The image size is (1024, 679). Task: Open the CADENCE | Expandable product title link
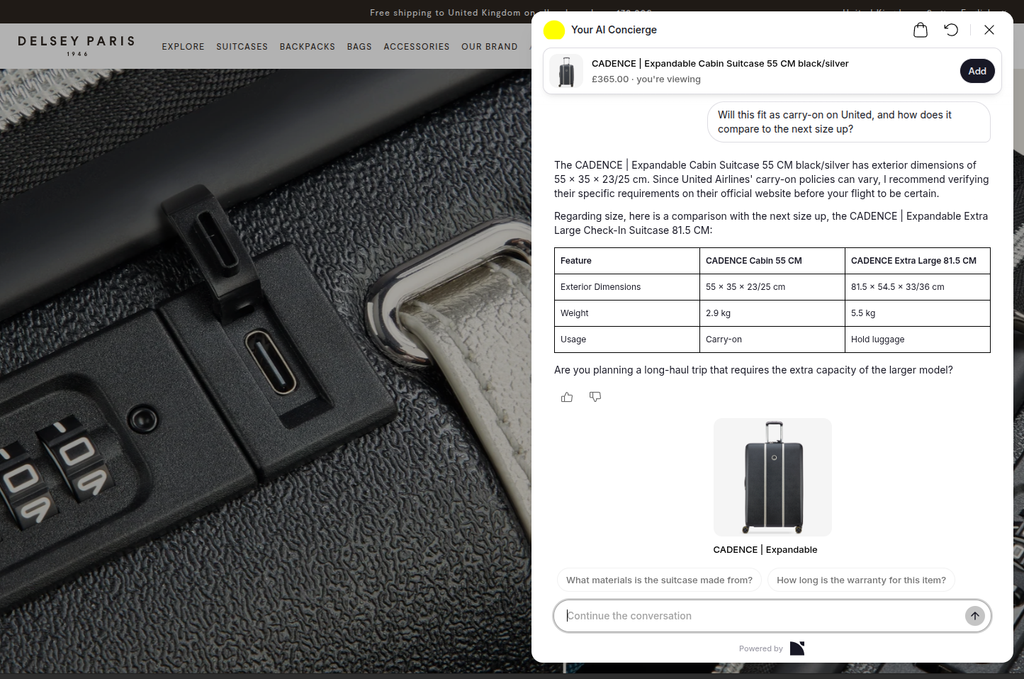[765, 550]
